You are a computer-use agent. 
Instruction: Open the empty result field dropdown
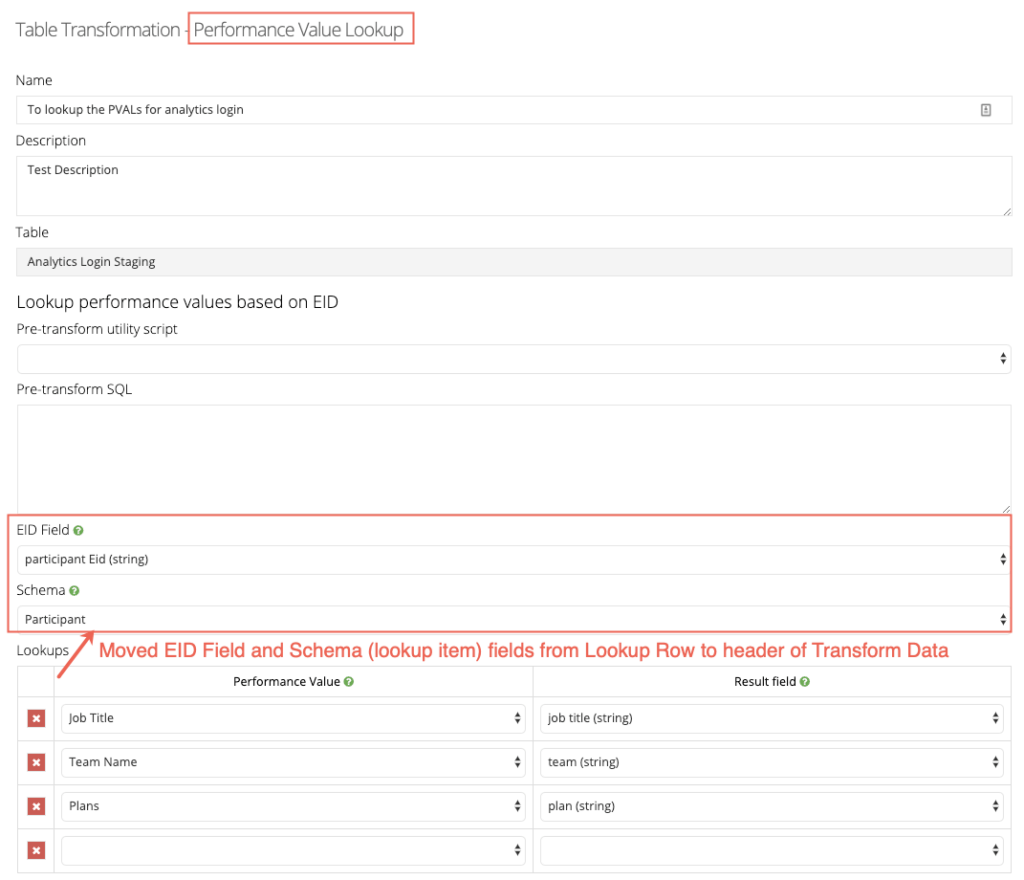(x=772, y=850)
